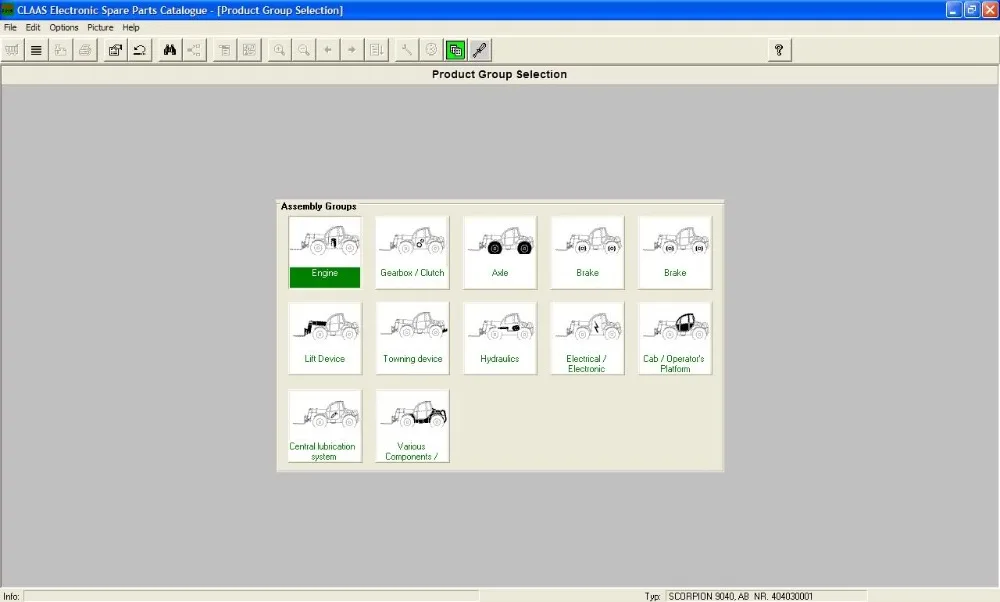The width and height of the screenshot is (1000, 602).
Task: Open the shopping cart toolbar icon
Action: click(x=12, y=50)
